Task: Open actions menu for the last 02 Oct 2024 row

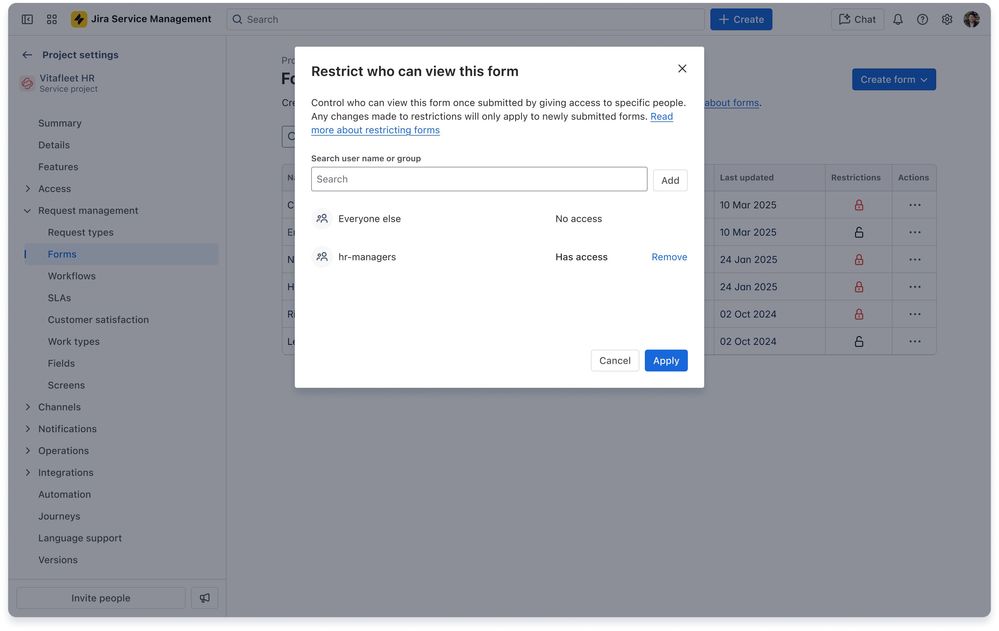Action: click(914, 342)
